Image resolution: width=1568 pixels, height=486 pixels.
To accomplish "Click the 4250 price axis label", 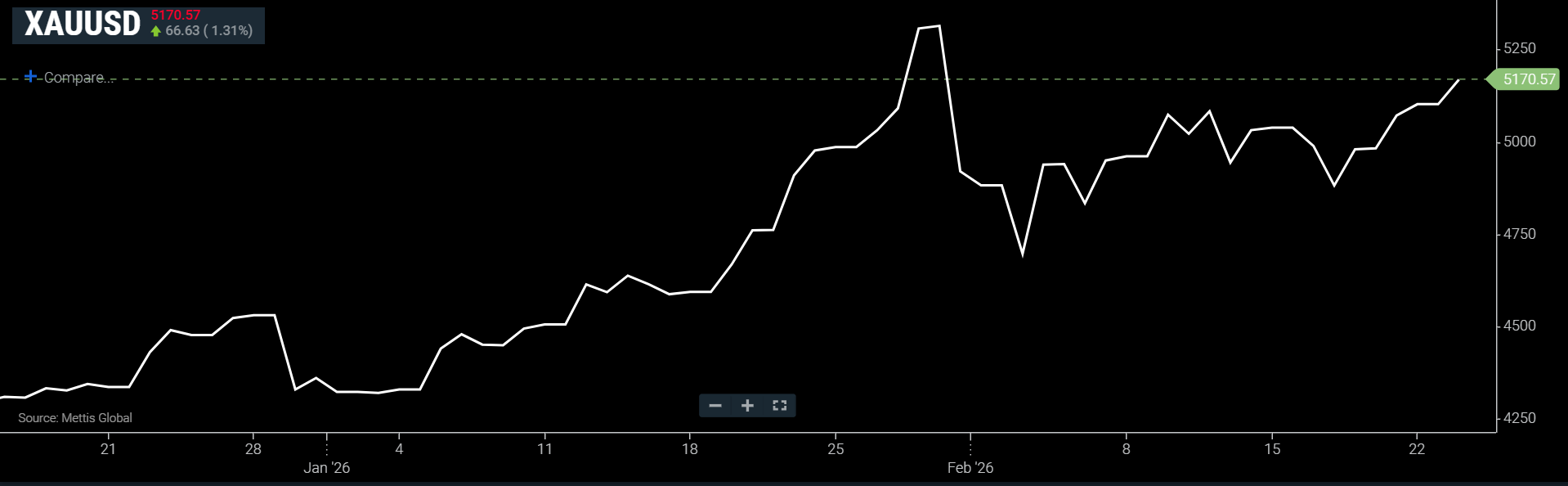I will tap(1520, 418).
